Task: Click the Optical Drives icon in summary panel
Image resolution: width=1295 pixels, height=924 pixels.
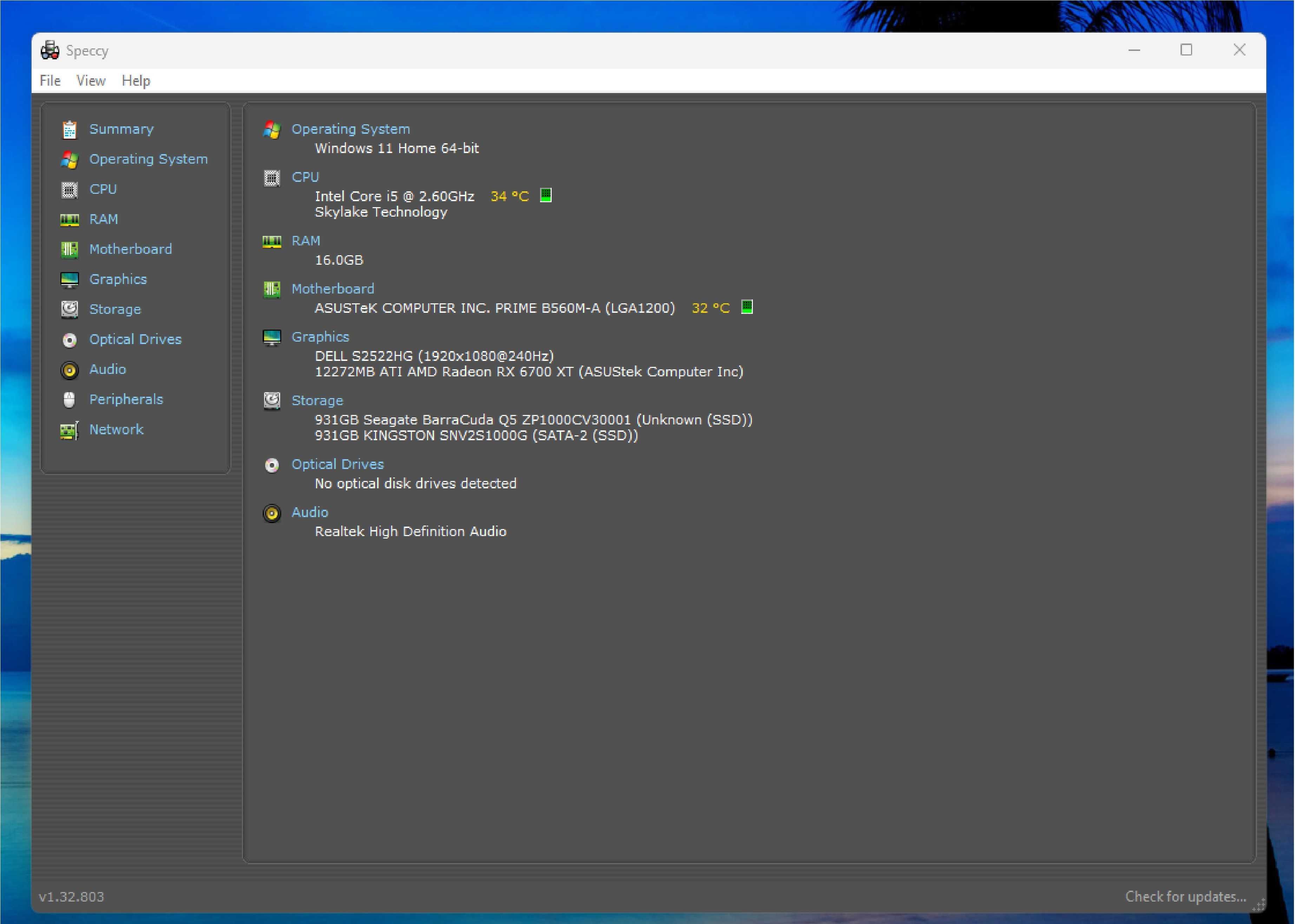Action: 272,466
